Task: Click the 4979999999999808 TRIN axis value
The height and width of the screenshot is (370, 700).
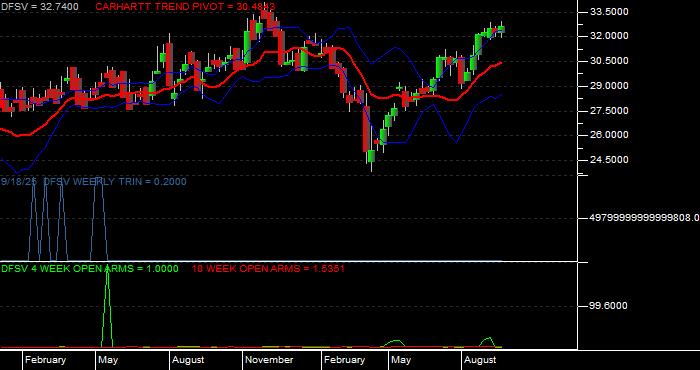Action: pyautogui.click(x=645, y=218)
